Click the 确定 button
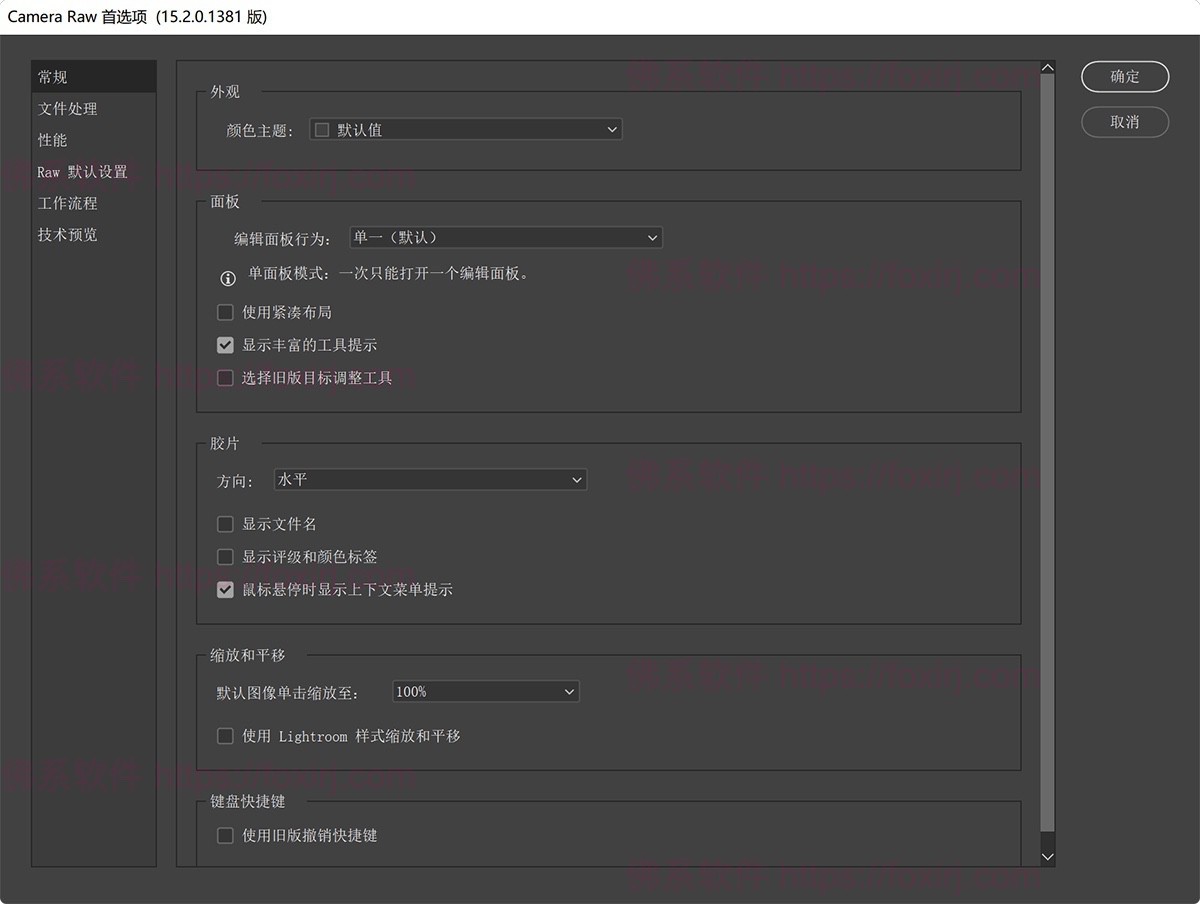Screen dimensions: 1200x904 (1125, 76)
